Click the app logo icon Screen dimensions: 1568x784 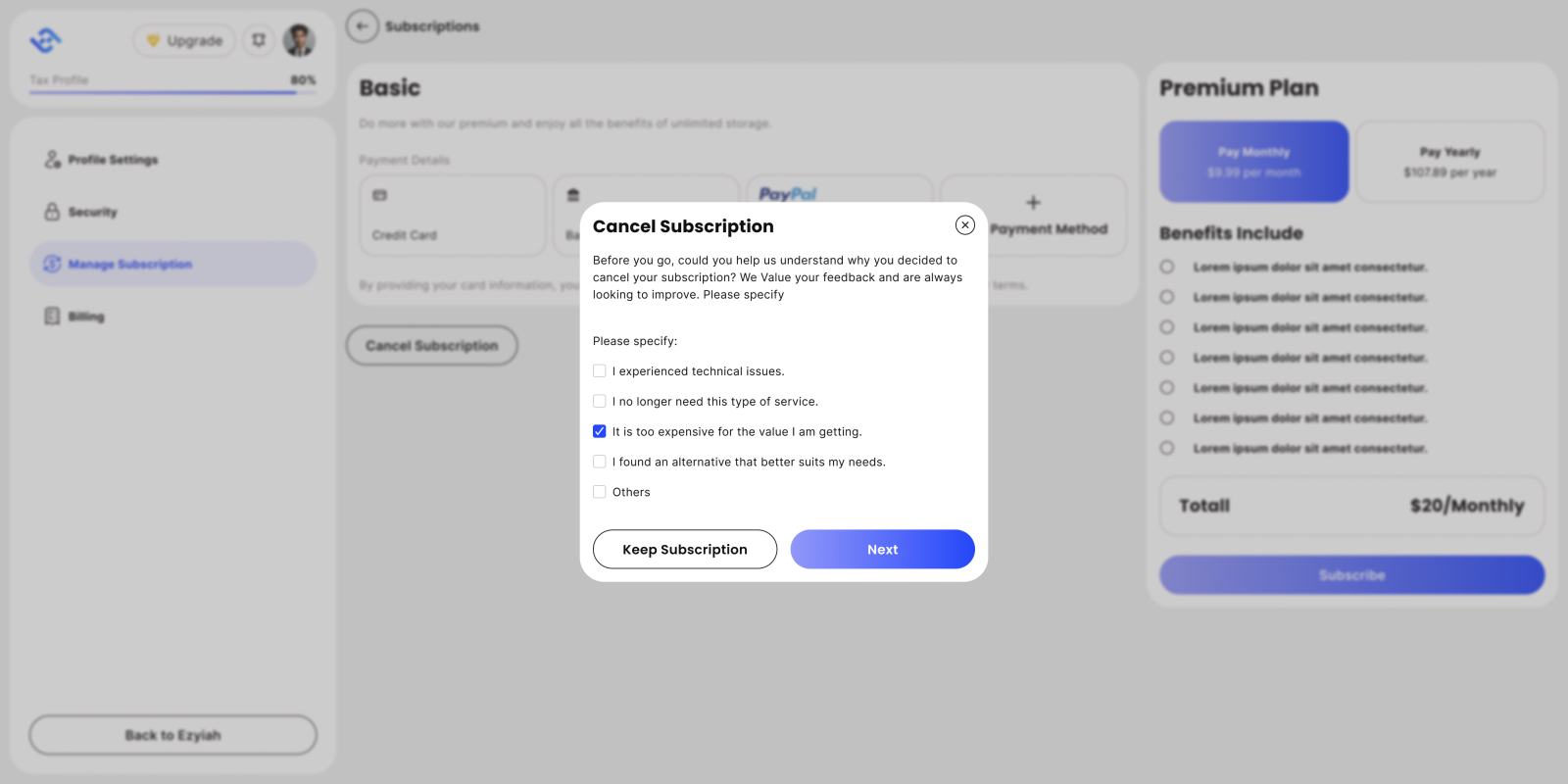(x=45, y=40)
